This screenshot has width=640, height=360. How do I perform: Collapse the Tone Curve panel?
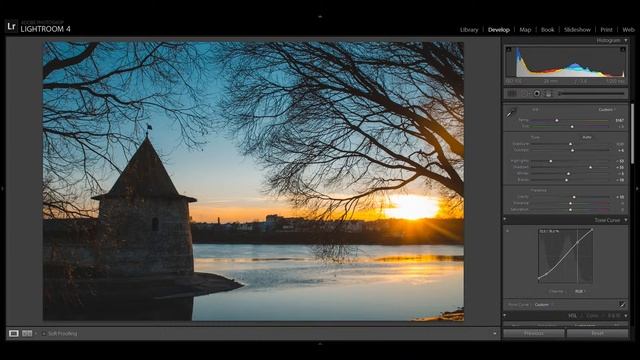626,220
